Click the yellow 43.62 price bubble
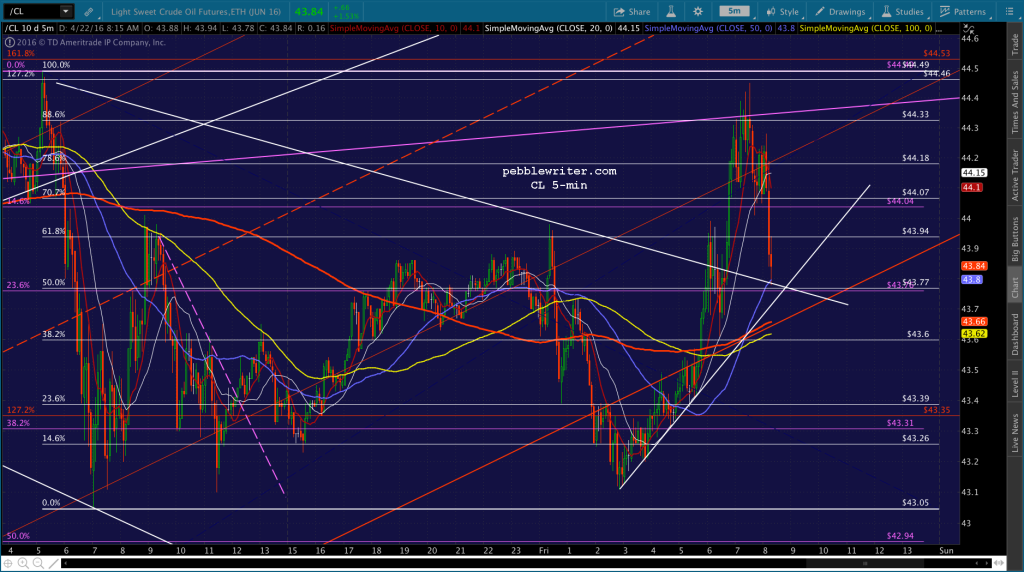Screen dimensions: 1024x572 pyautogui.click(x=974, y=334)
